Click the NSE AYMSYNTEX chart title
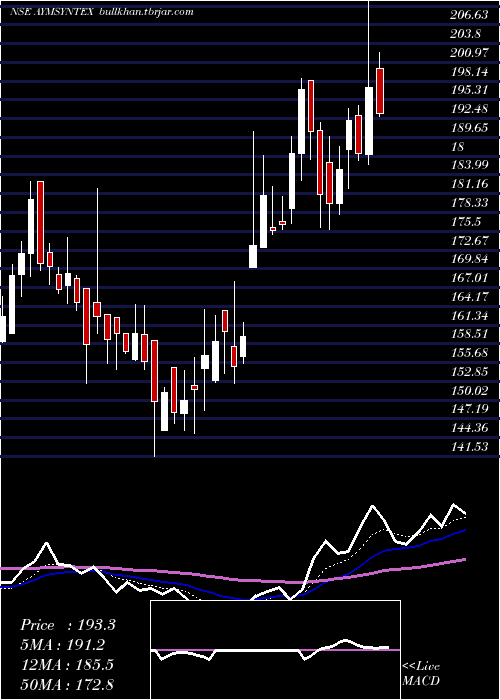The height and width of the screenshot is (700, 500). [51, 12]
